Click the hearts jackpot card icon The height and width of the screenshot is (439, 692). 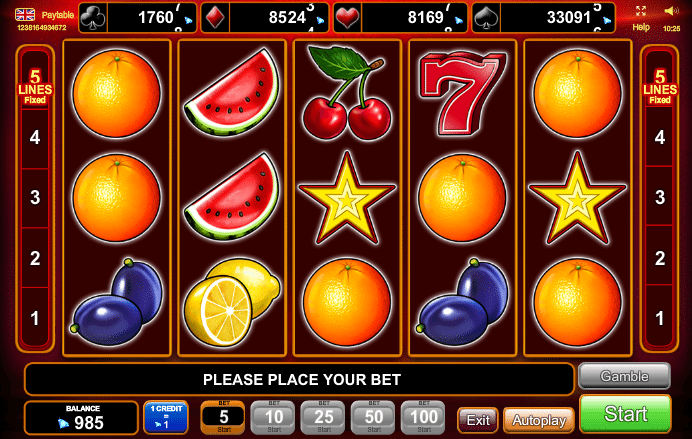[347, 18]
